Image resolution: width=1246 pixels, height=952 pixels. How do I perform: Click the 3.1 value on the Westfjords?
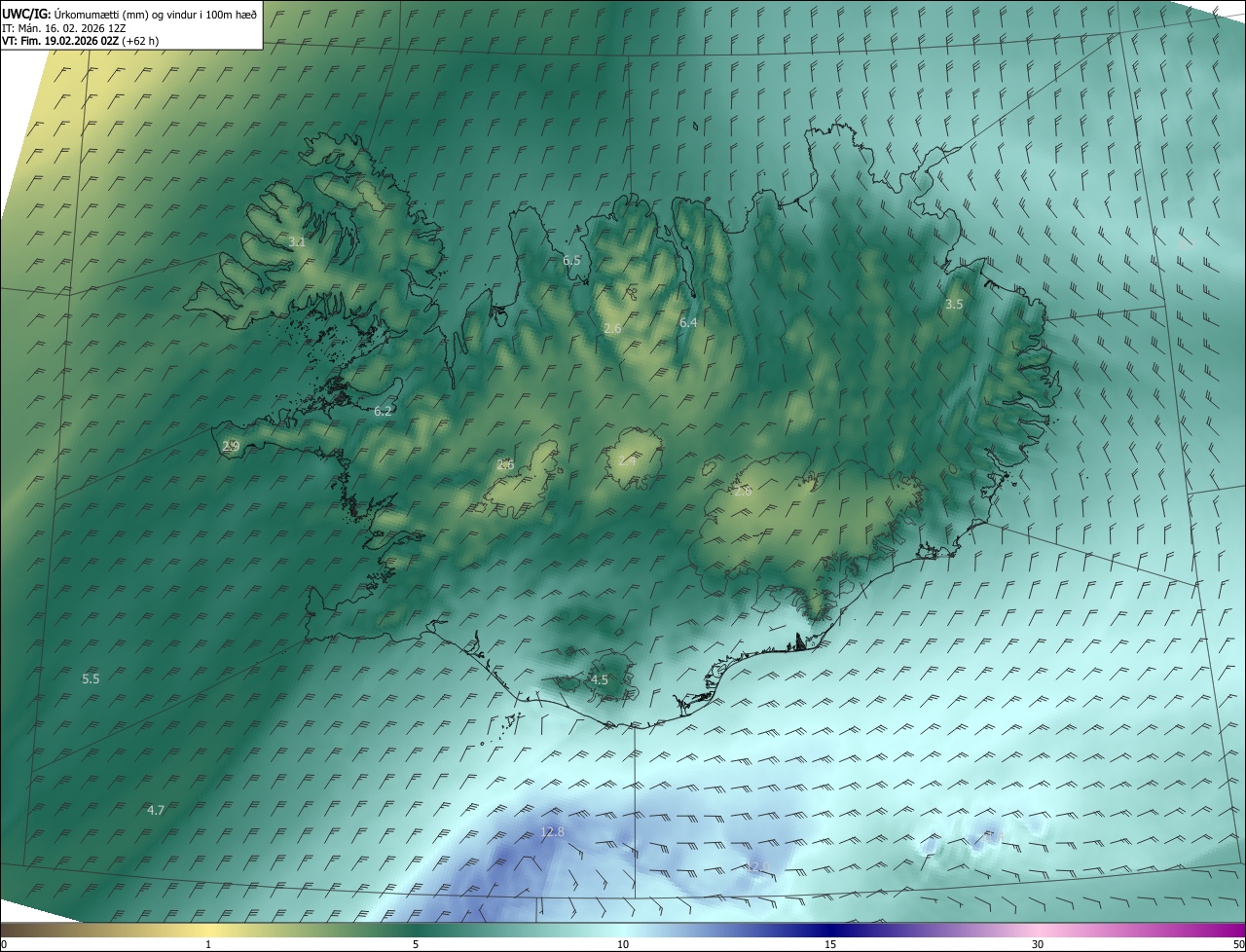(297, 241)
